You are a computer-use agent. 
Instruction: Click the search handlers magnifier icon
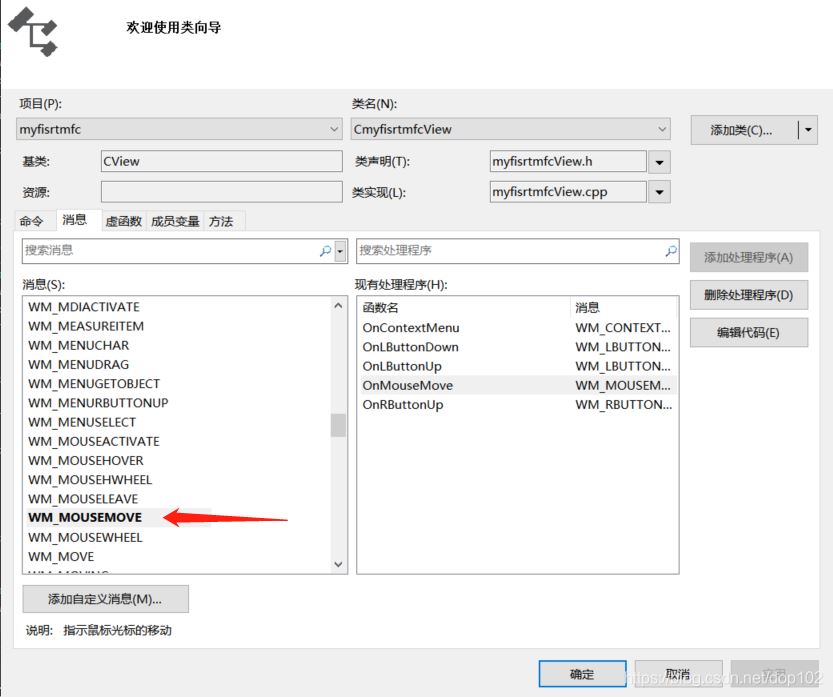pos(671,251)
